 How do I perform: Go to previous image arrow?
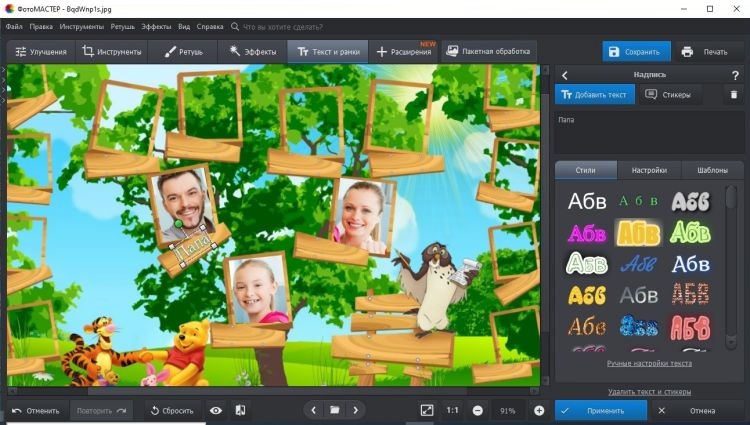pos(314,410)
